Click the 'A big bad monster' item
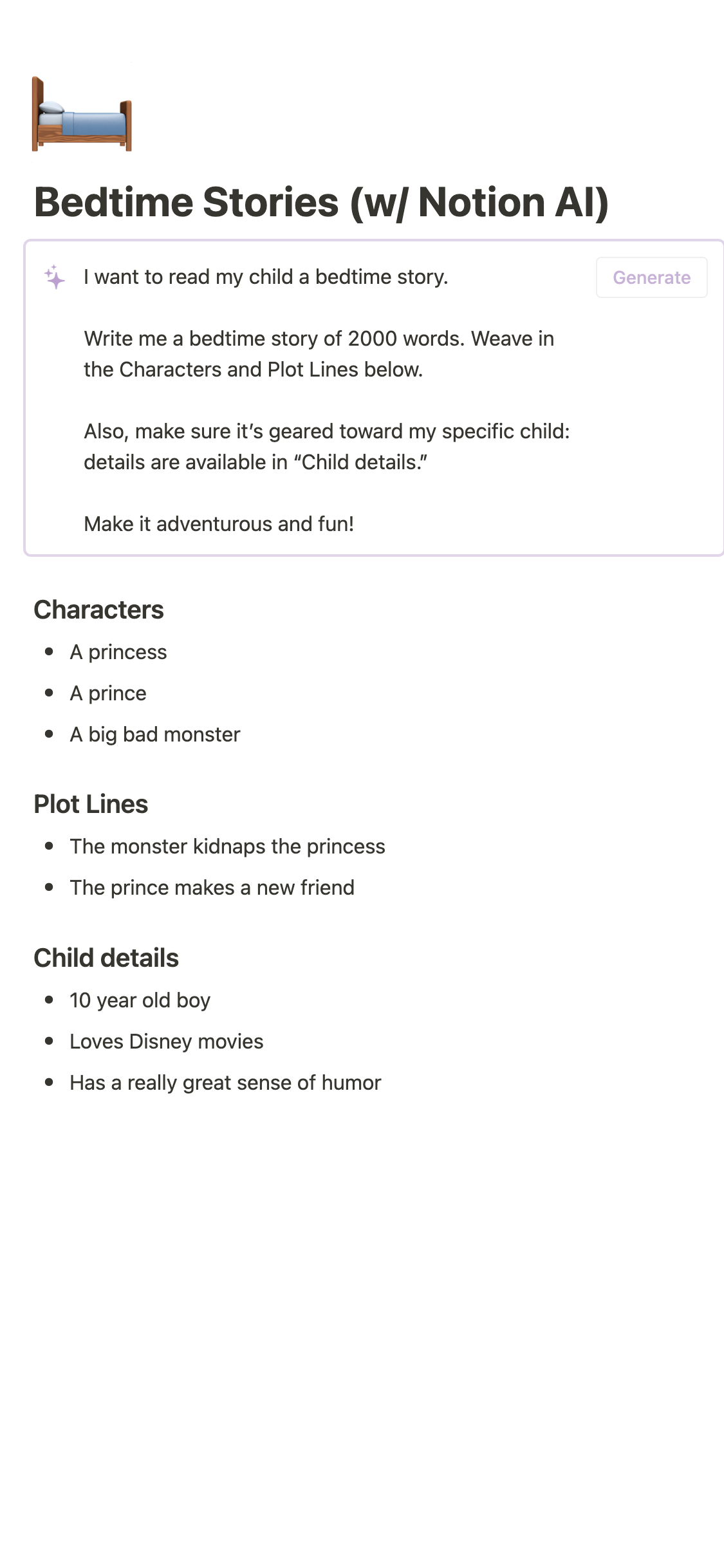 point(155,734)
